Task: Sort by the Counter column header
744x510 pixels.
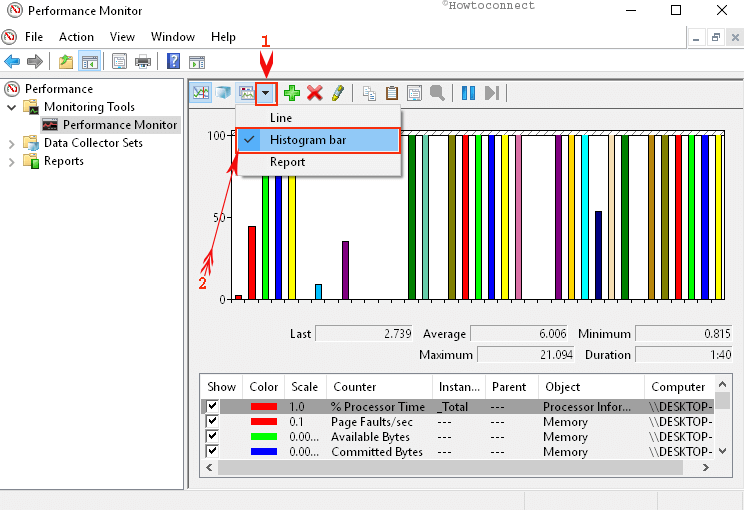Action: coord(379,387)
